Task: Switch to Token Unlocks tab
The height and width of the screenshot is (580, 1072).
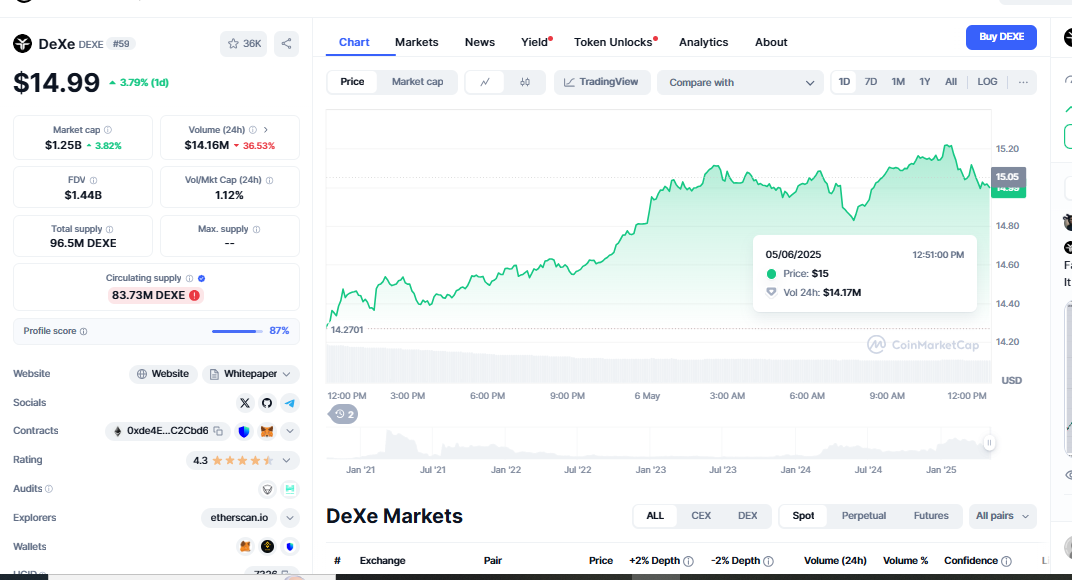Action: [x=613, y=42]
